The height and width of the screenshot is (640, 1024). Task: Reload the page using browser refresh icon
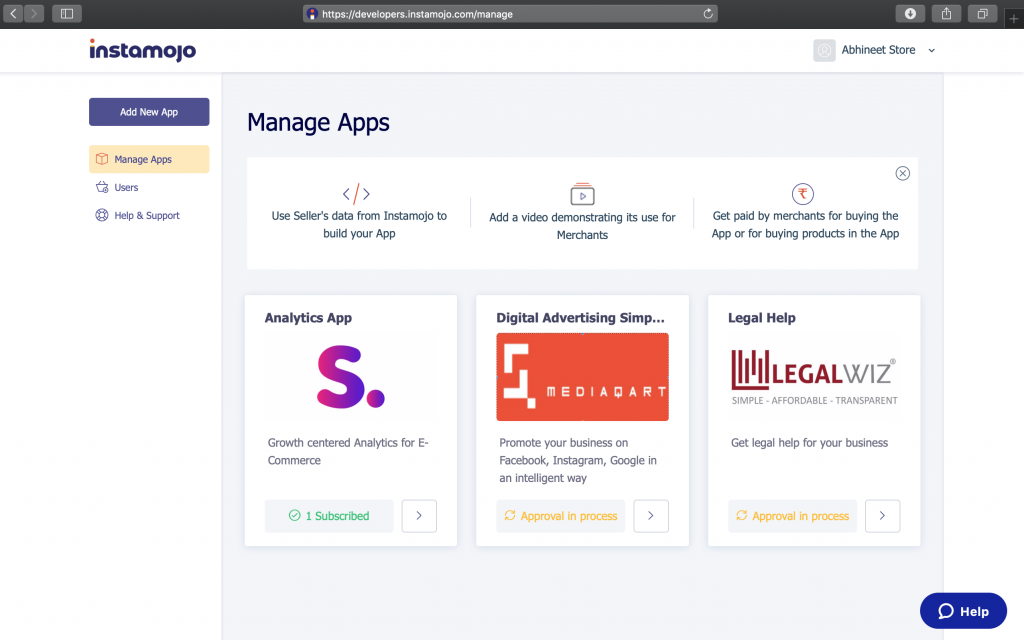pyautogui.click(x=709, y=14)
